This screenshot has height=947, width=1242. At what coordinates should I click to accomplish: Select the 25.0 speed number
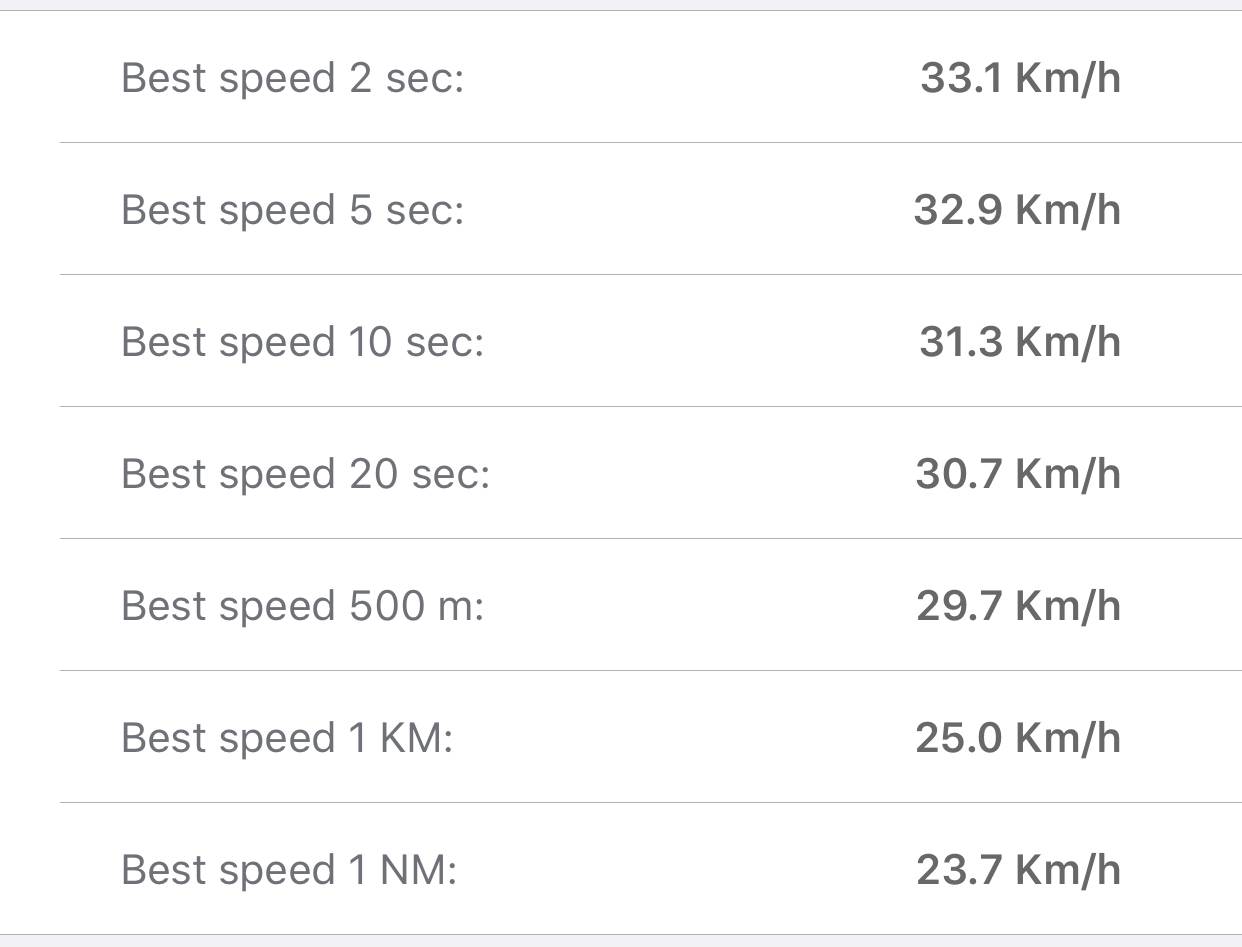click(x=958, y=738)
